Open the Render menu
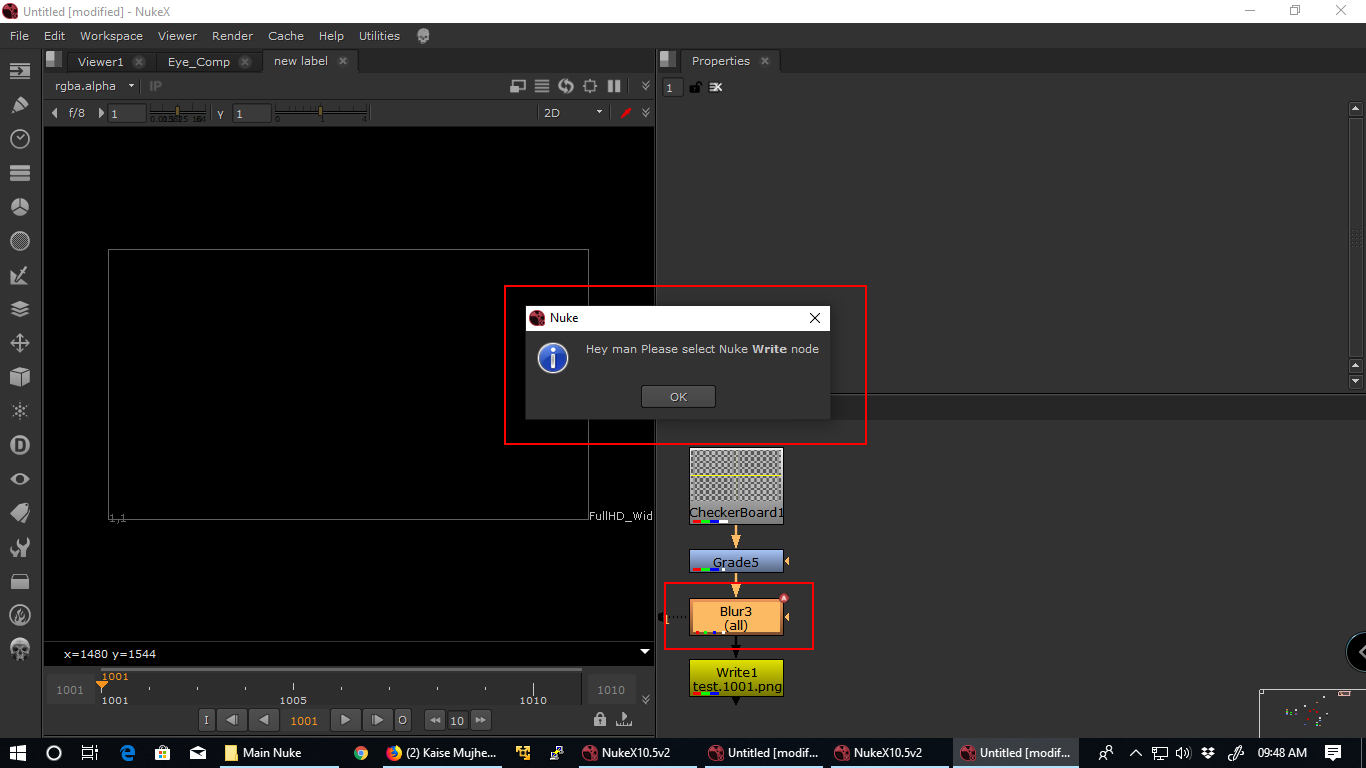The width and height of the screenshot is (1366, 768). coord(232,36)
